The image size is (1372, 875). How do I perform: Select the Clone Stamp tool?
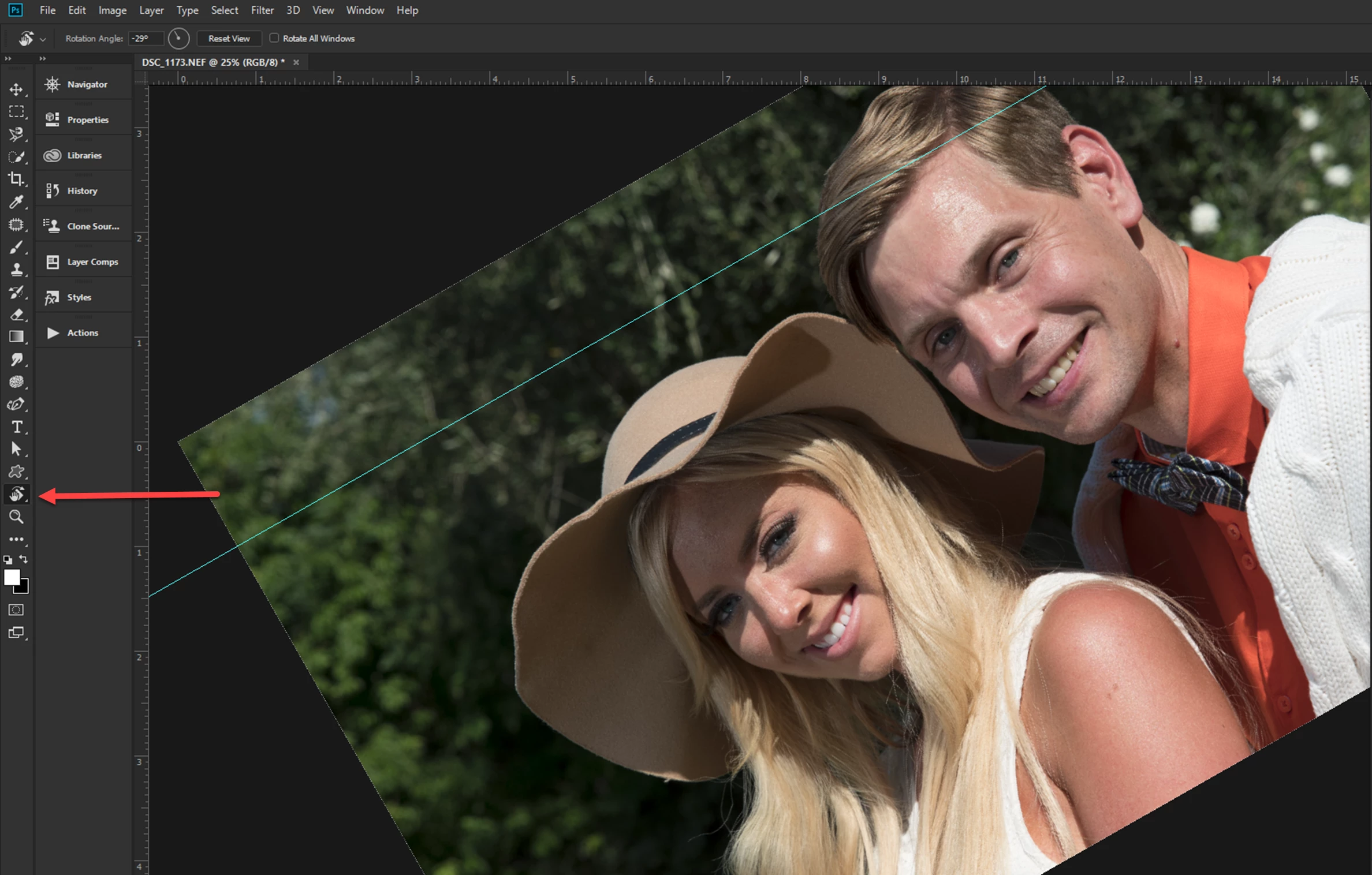(x=16, y=270)
